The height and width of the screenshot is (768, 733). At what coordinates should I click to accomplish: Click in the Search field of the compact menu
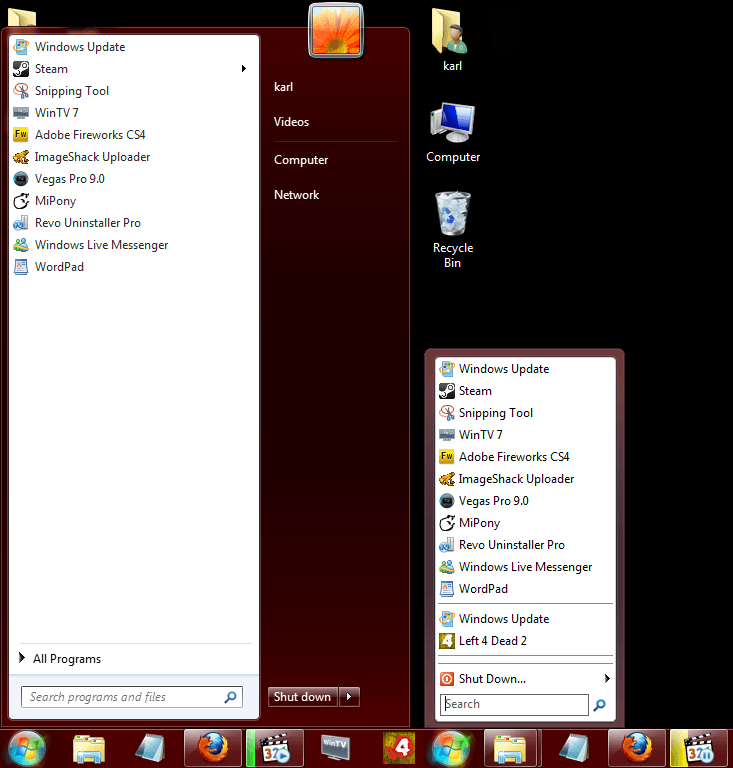pos(514,705)
